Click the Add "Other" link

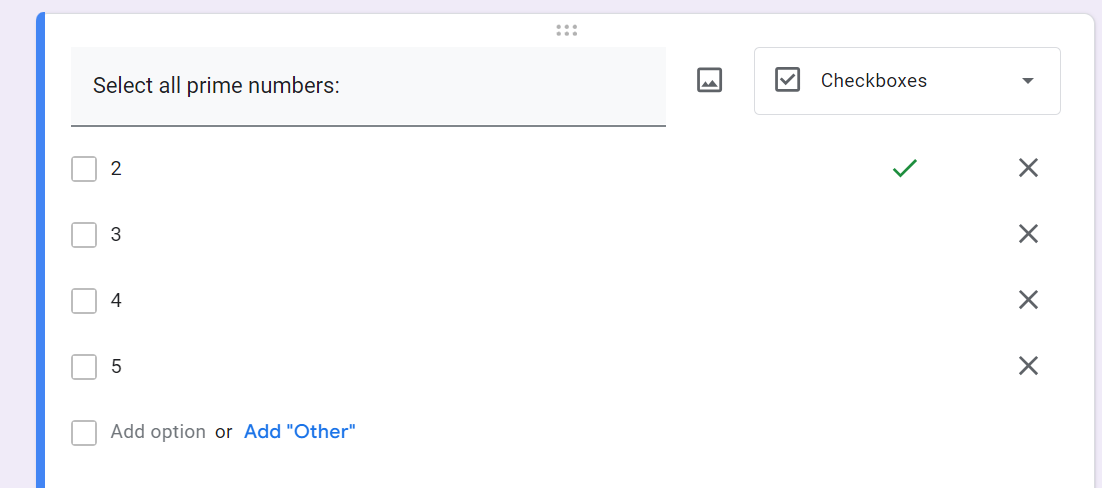click(x=300, y=432)
